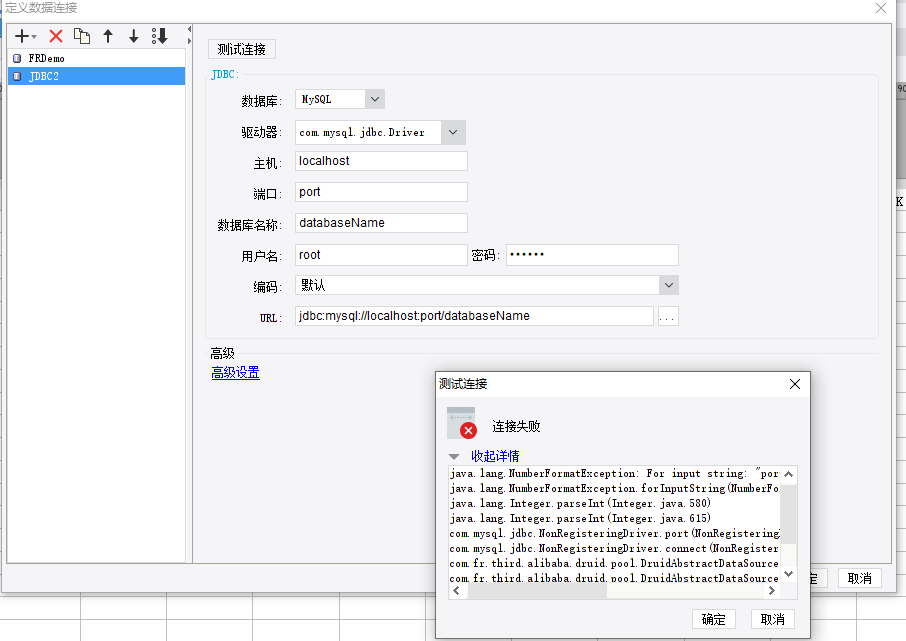
Task: Select FRDemo connection in list
Action: [x=96, y=58]
